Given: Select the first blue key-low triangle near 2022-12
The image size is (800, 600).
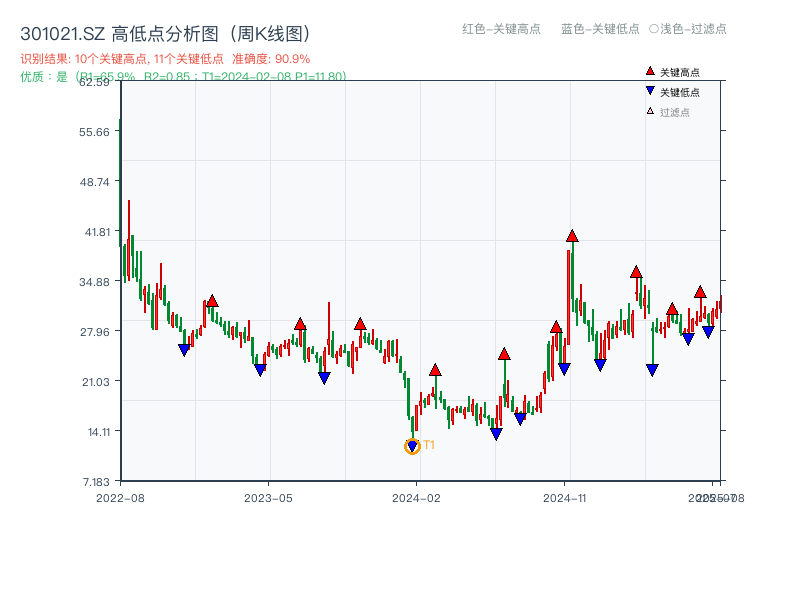Looking at the screenshot, I should (x=184, y=350).
